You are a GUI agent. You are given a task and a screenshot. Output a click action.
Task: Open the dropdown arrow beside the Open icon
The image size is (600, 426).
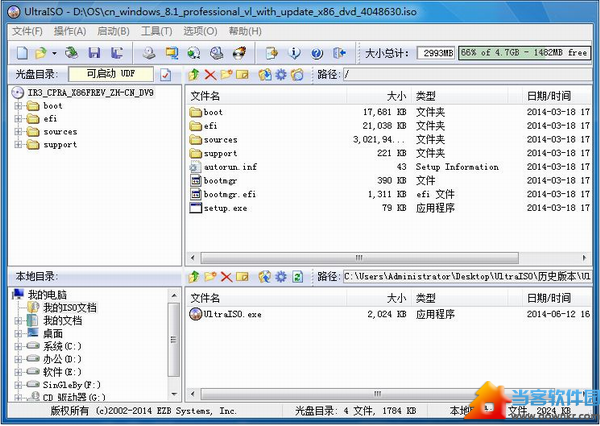[54, 53]
